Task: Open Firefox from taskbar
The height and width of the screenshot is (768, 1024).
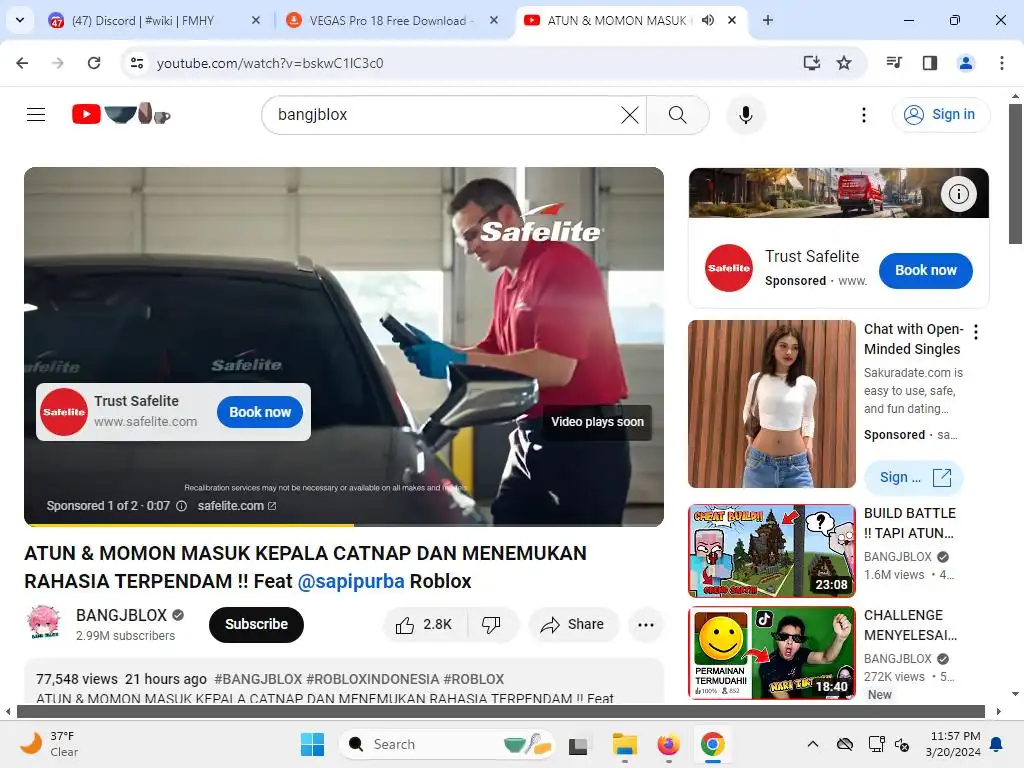Action: pos(668,744)
